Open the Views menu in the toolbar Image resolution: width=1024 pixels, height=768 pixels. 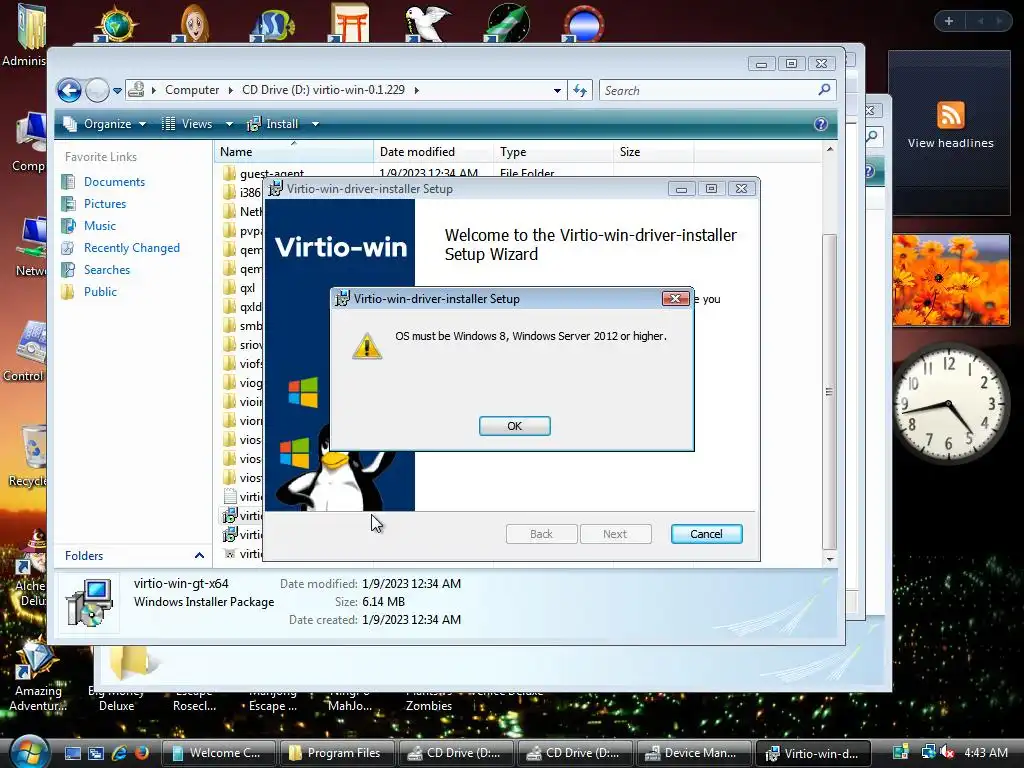pyautogui.click(x=187, y=124)
